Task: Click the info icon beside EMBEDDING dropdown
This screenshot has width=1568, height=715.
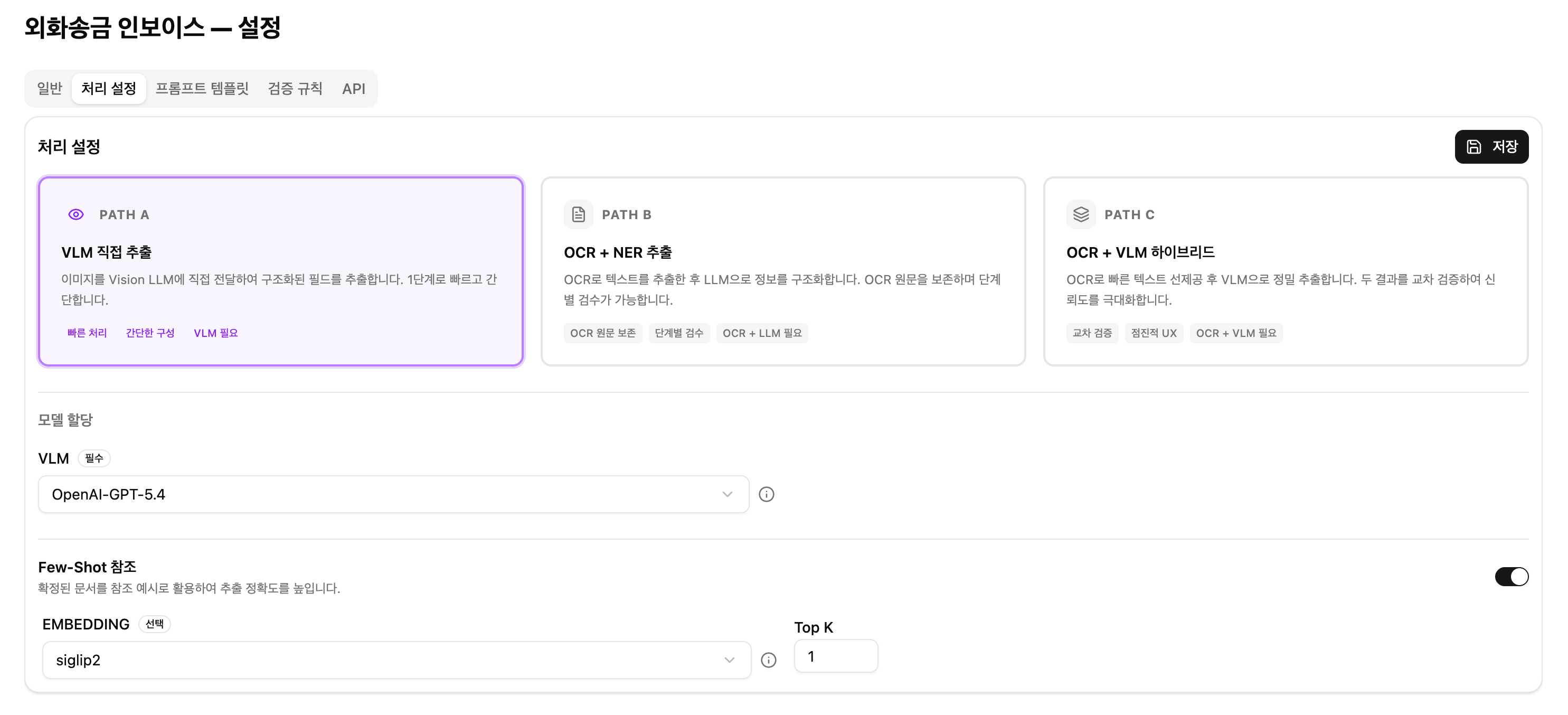Action: point(769,660)
